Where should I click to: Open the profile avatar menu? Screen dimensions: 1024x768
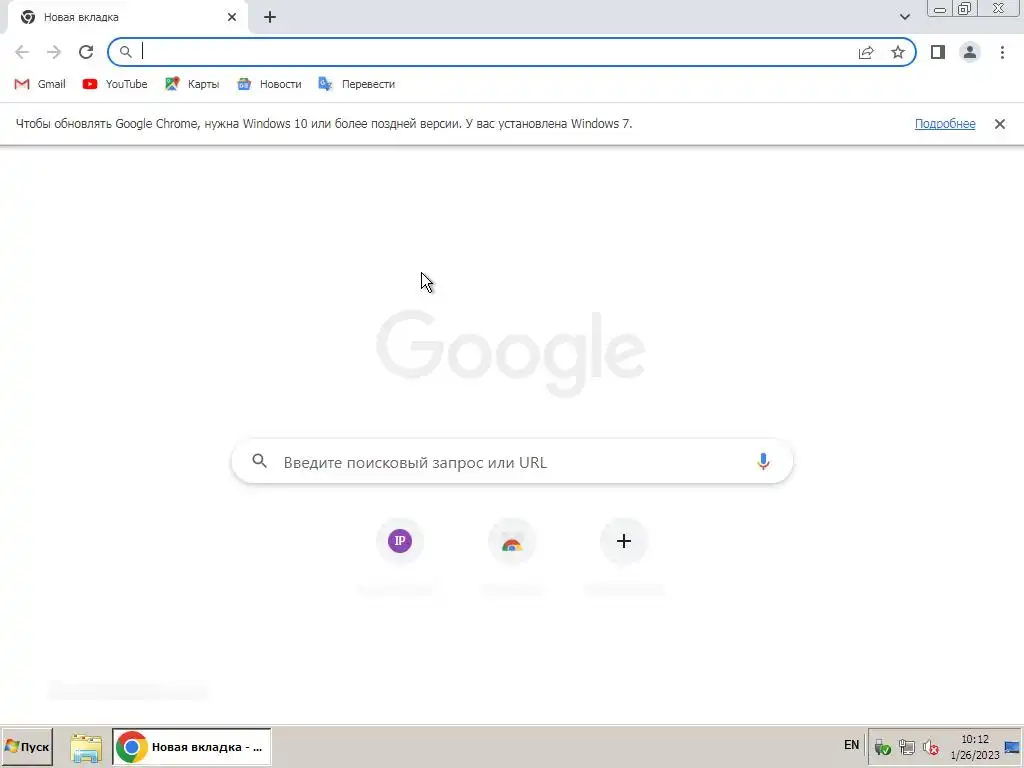[970, 52]
